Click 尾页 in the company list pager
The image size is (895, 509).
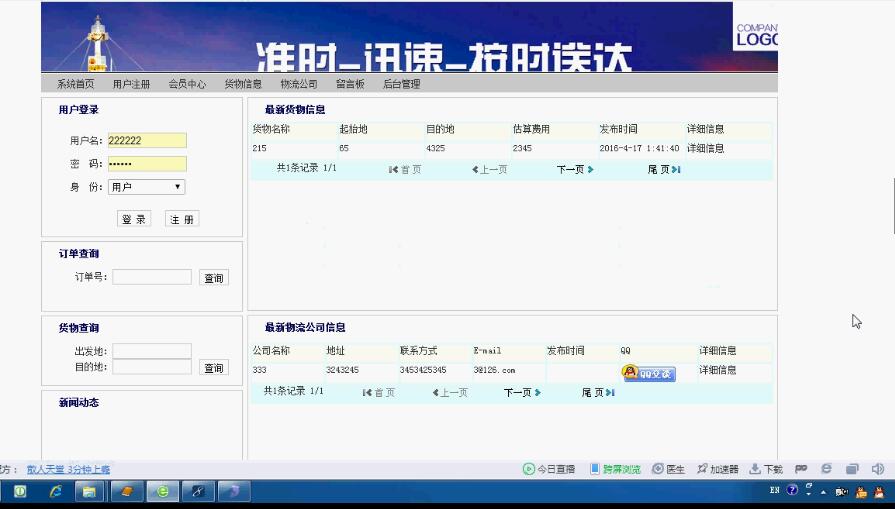pos(598,393)
